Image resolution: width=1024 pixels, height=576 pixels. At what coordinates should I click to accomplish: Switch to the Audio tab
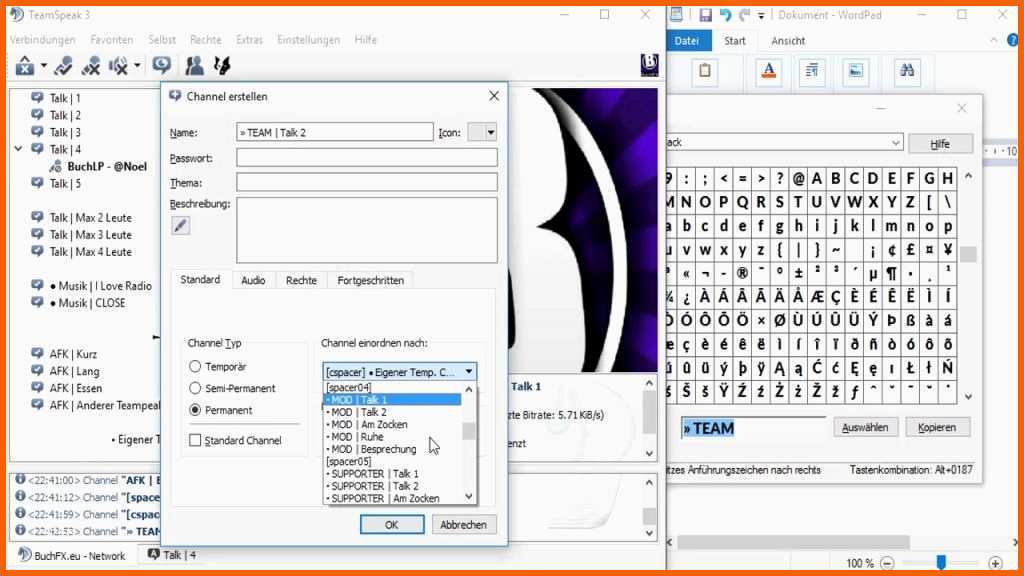coord(253,281)
